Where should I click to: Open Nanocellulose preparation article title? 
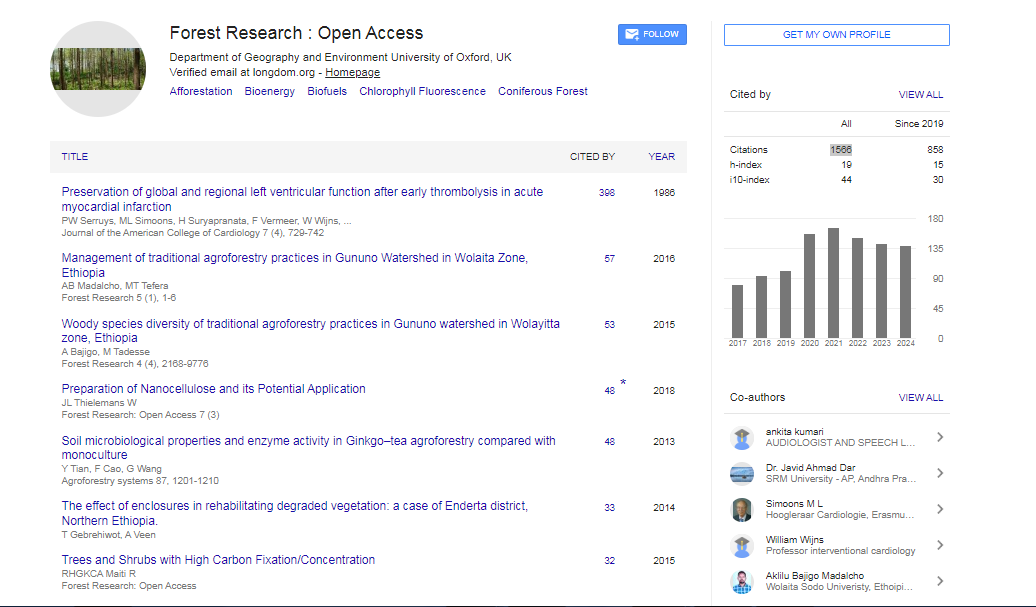(213, 389)
